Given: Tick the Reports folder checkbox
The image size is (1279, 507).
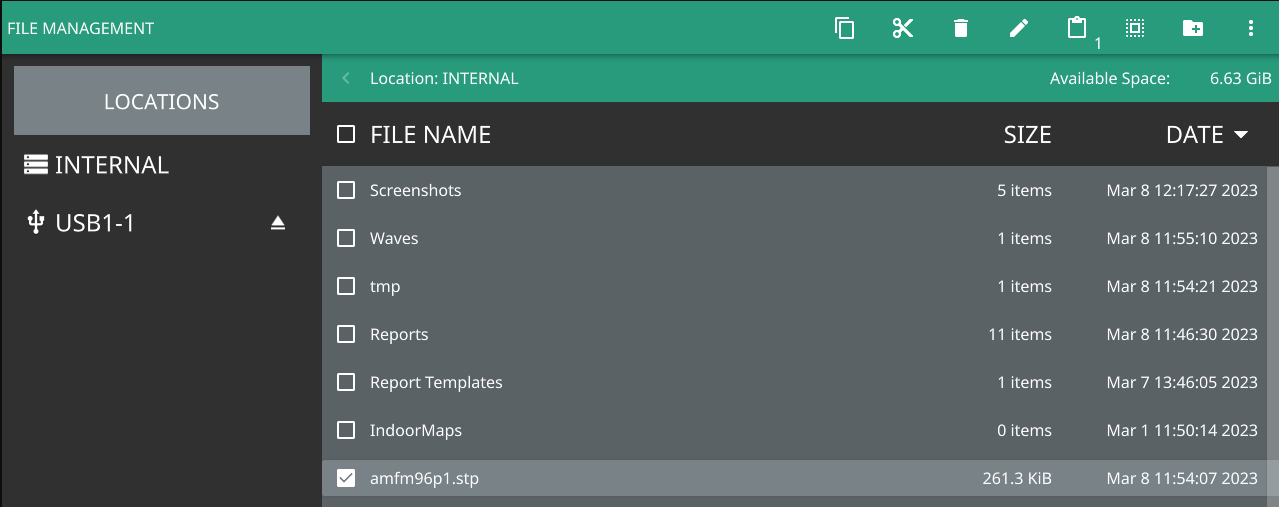Looking at the screenshot, I should pyautogui.click(x=346, y=334).
